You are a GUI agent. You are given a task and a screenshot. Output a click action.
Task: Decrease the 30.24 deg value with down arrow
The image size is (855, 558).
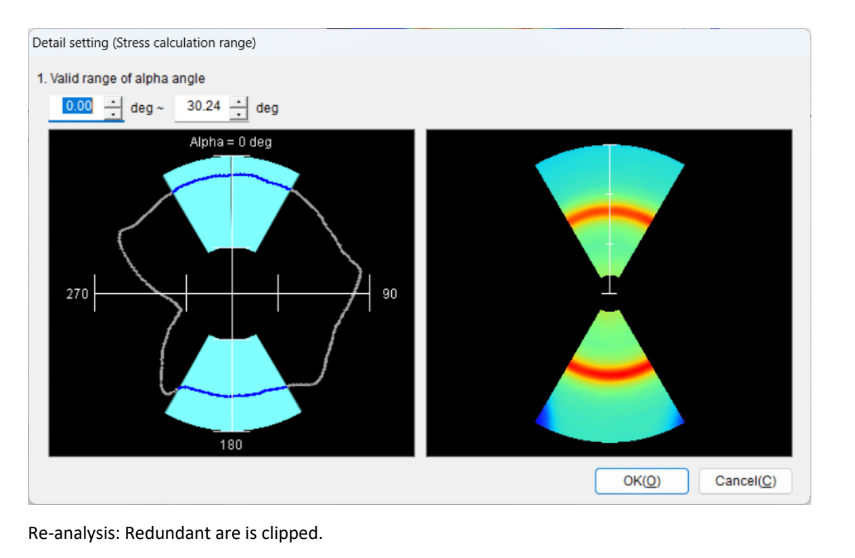tap(239, 113)
